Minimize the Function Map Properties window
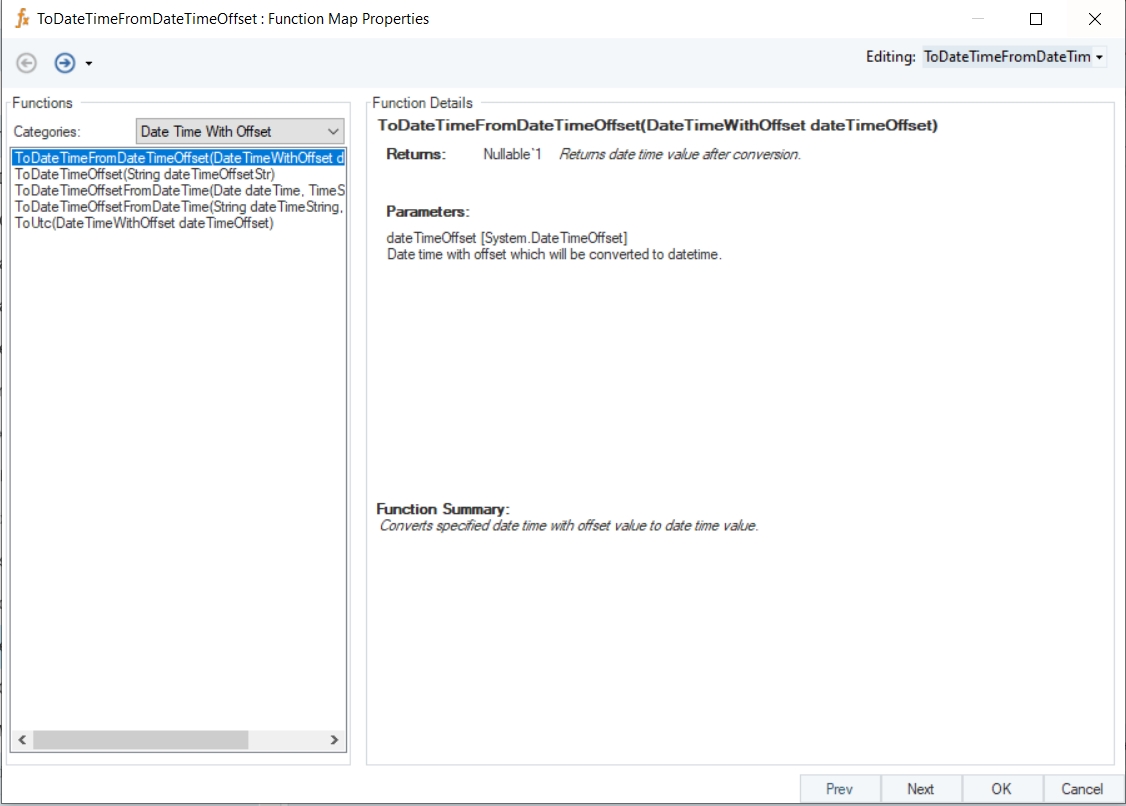This screenshot has height=806, width=1126. click(x=977, y=19)
